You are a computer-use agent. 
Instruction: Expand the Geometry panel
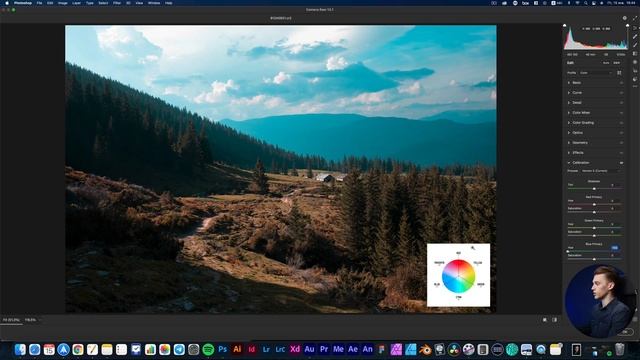pos(580,143)
